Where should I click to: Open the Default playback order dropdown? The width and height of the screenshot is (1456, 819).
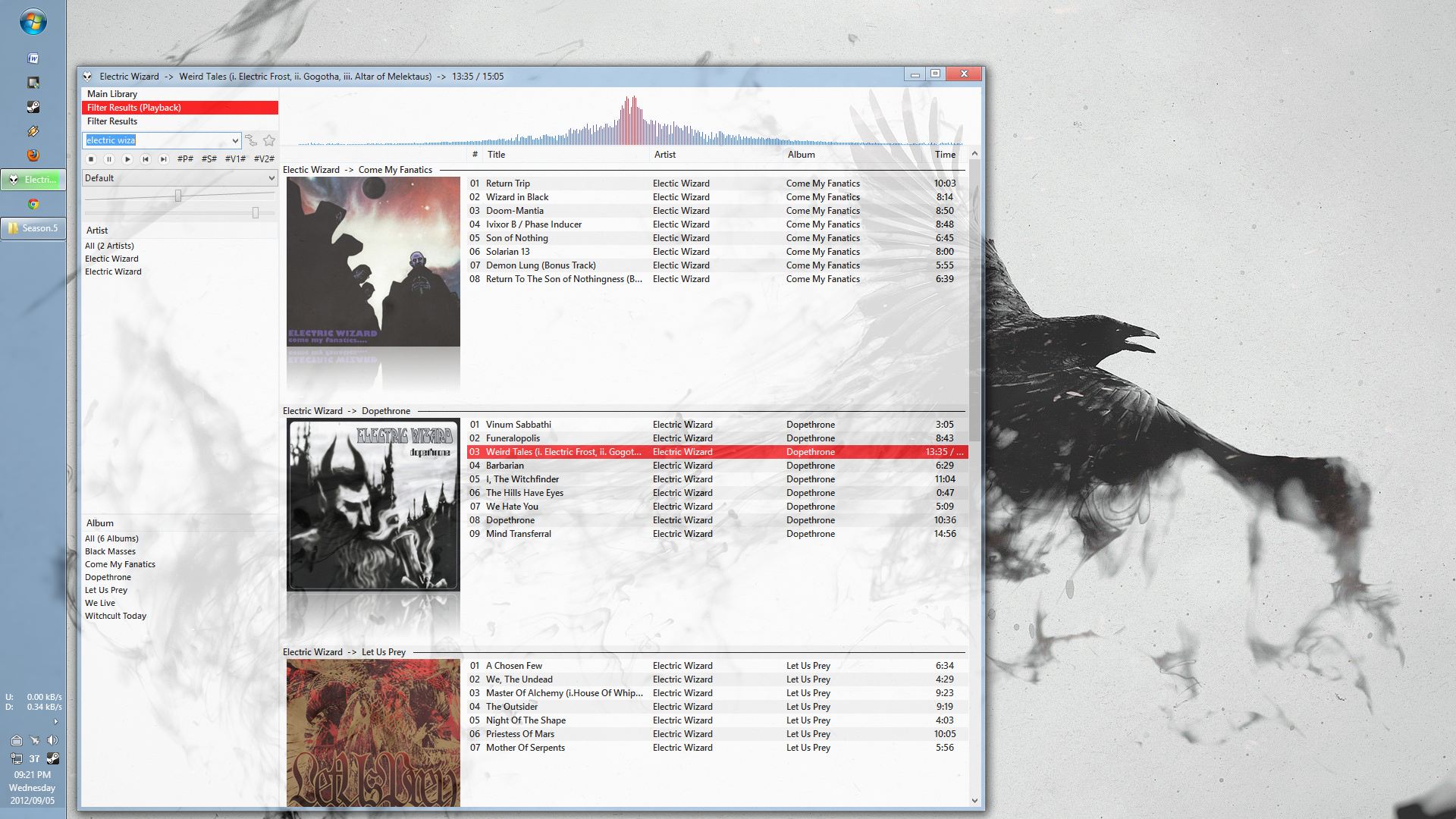[271, 178]
